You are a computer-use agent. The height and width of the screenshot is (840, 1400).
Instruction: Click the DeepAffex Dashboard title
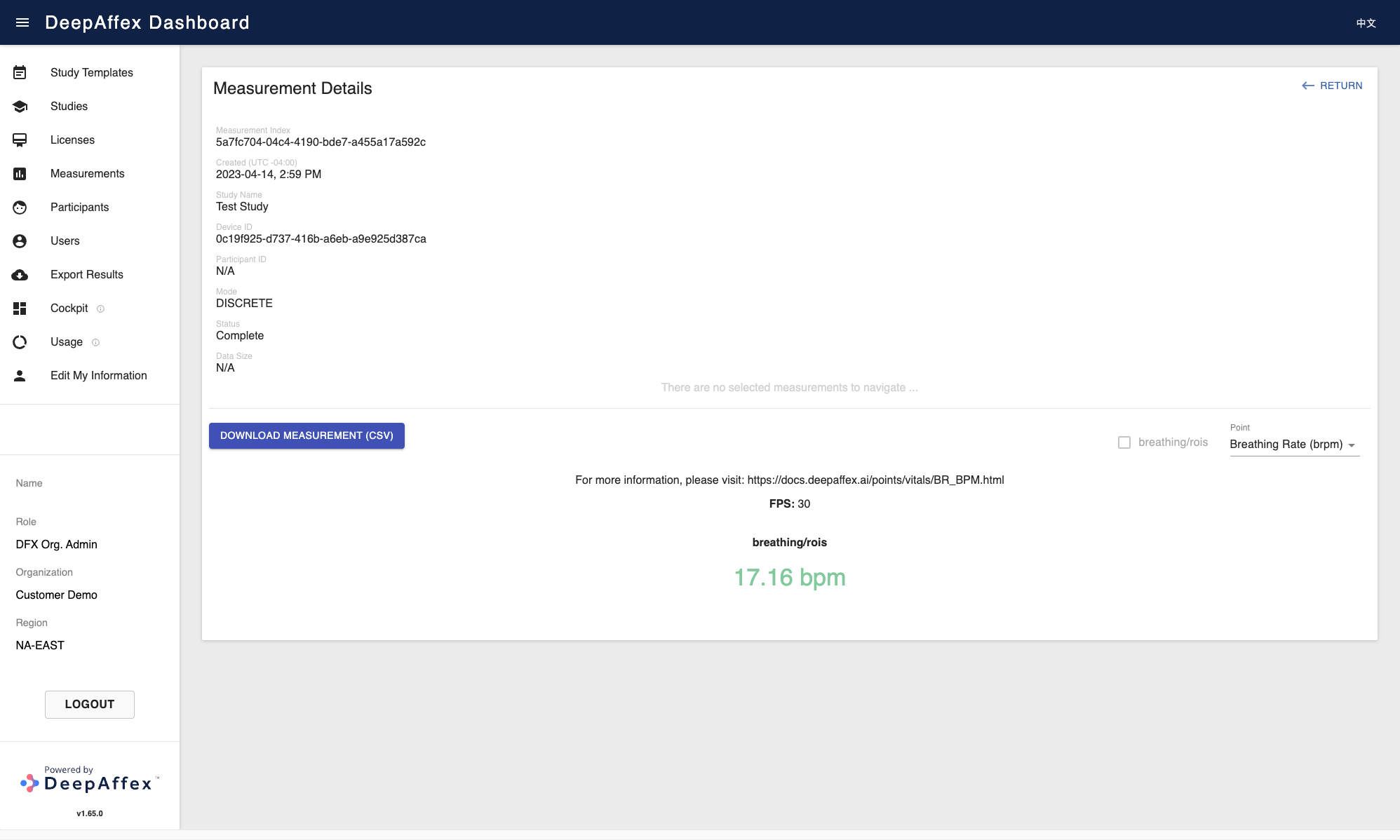[x=147, y=22]
